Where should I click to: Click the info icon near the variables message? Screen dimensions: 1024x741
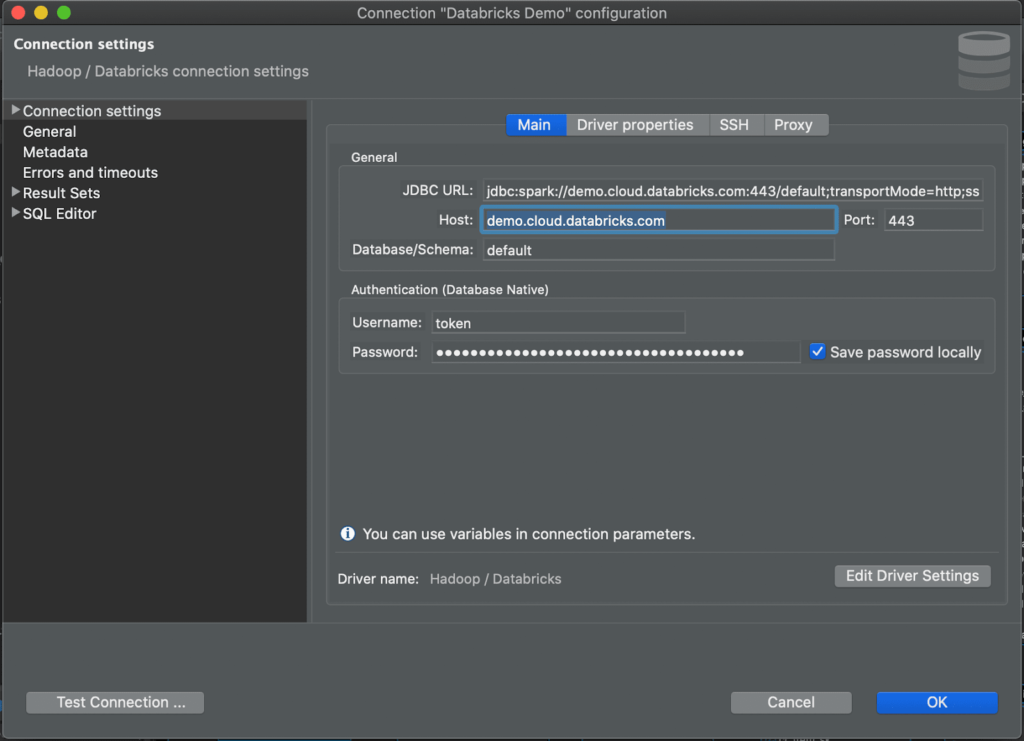(347, 534)
